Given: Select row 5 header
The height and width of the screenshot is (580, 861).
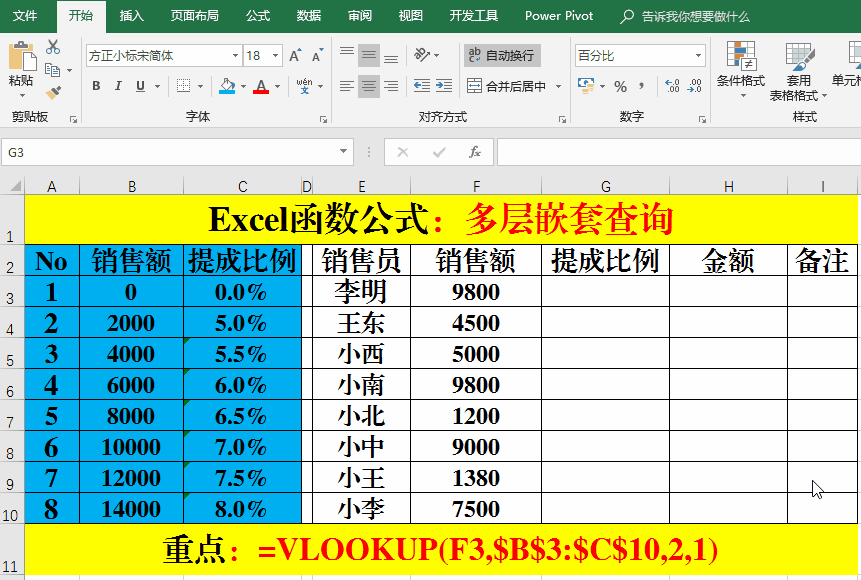Looking at the screenshot, I should coord(11,354).
